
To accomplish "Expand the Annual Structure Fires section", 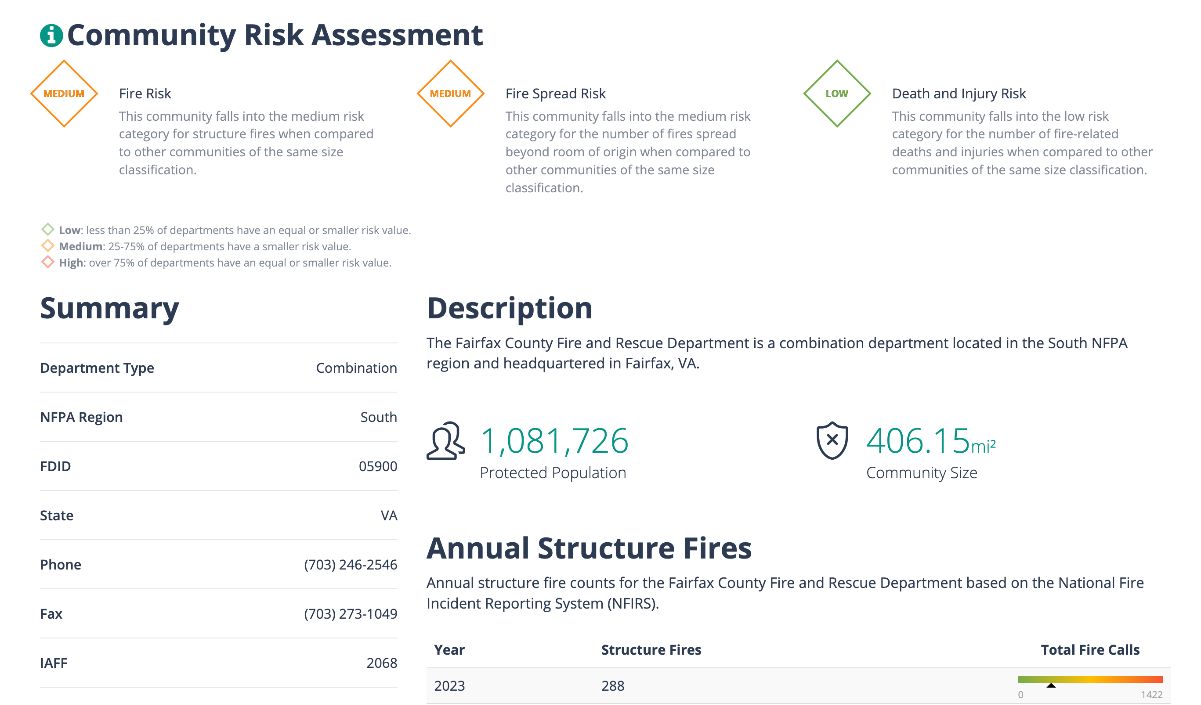I will click(589, 548).
